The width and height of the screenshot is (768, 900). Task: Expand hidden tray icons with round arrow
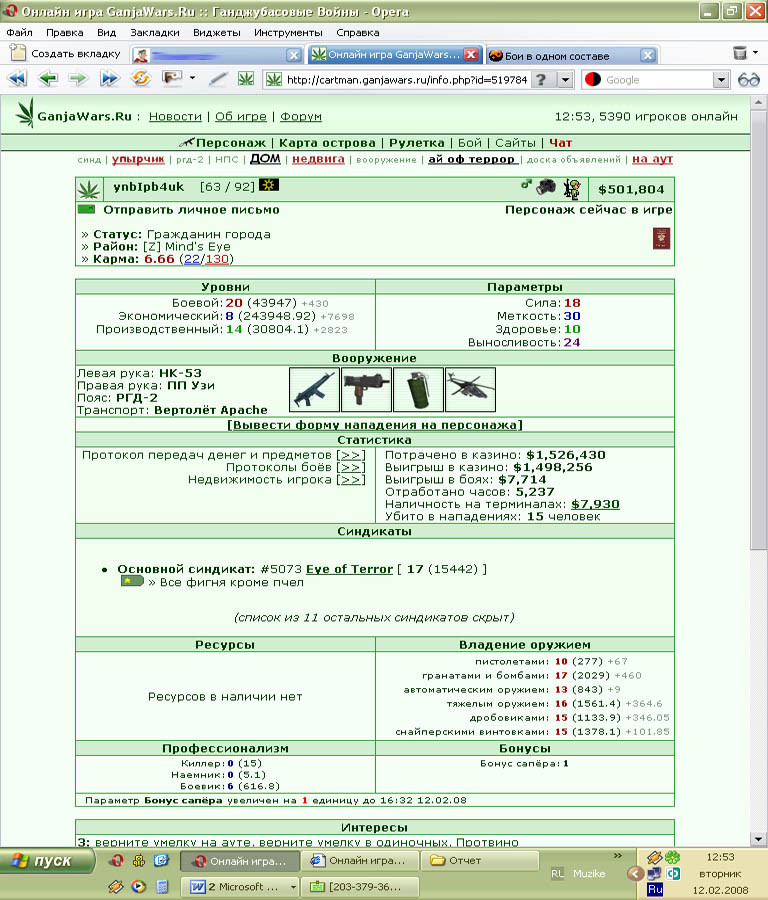tap(635, 874)
